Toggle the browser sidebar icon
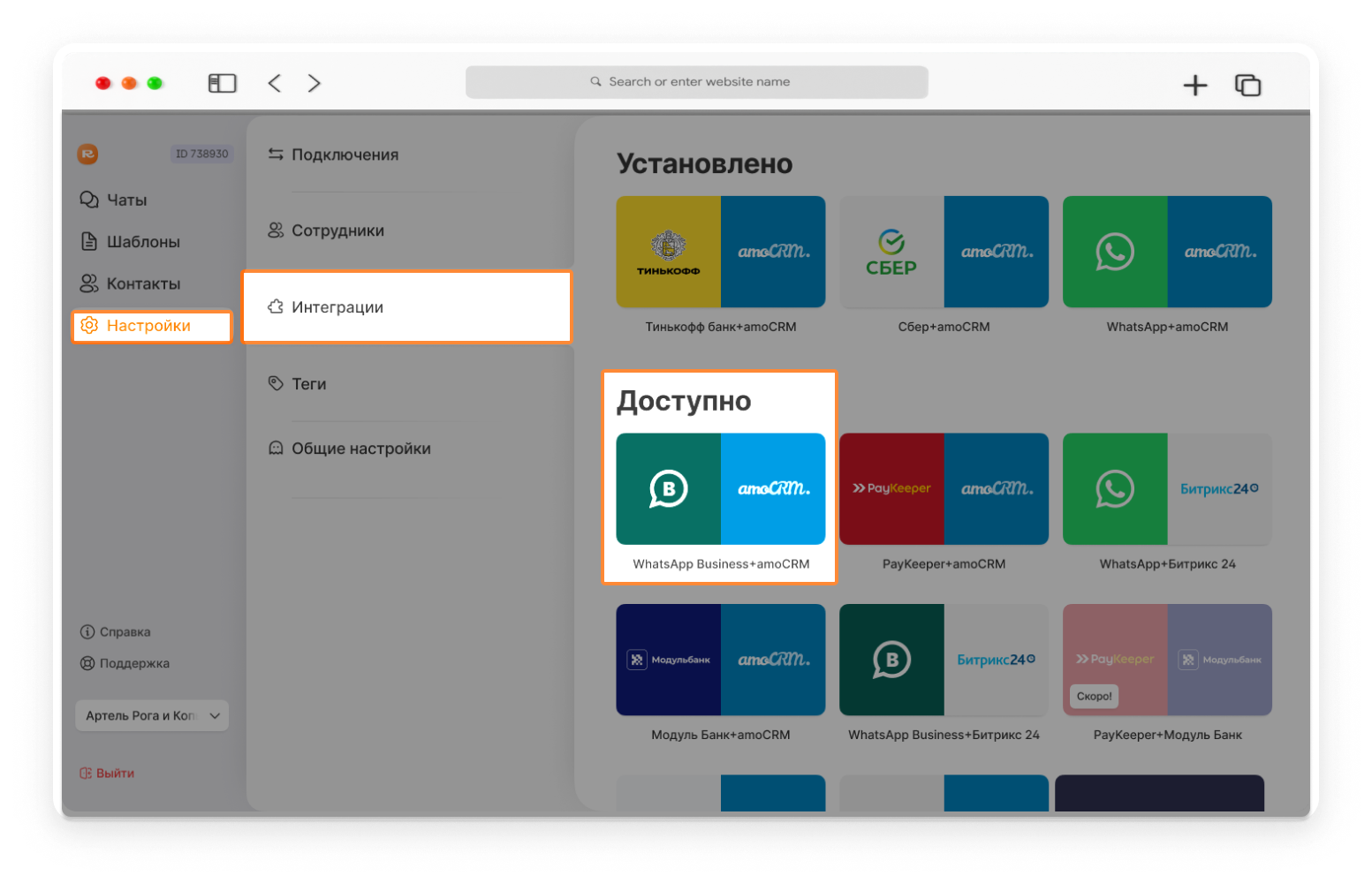1372x883 pixels. coord(222,83)
